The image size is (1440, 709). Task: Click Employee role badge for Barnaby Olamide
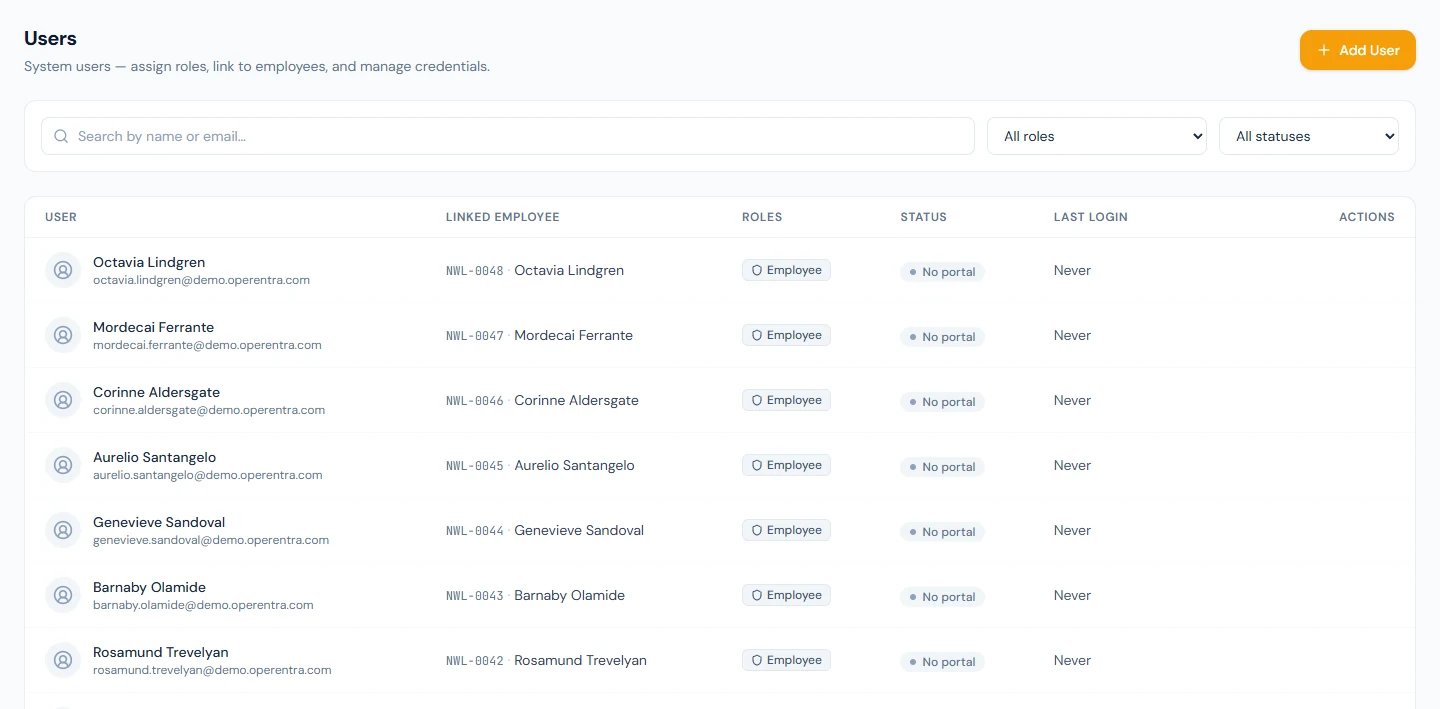(x=786, y=595)
